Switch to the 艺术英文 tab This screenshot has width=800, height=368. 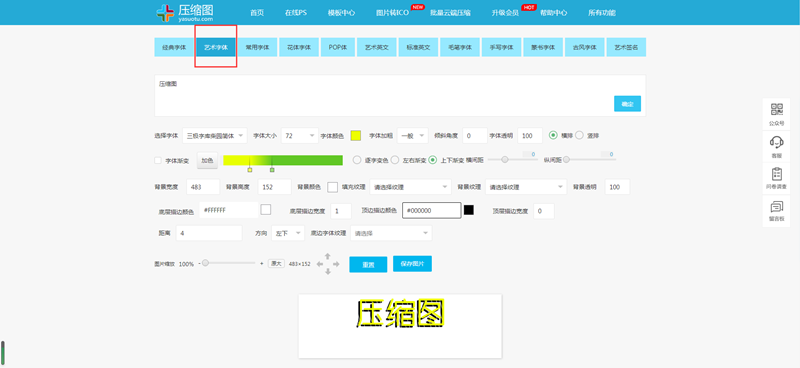click(x=377, y=47)
